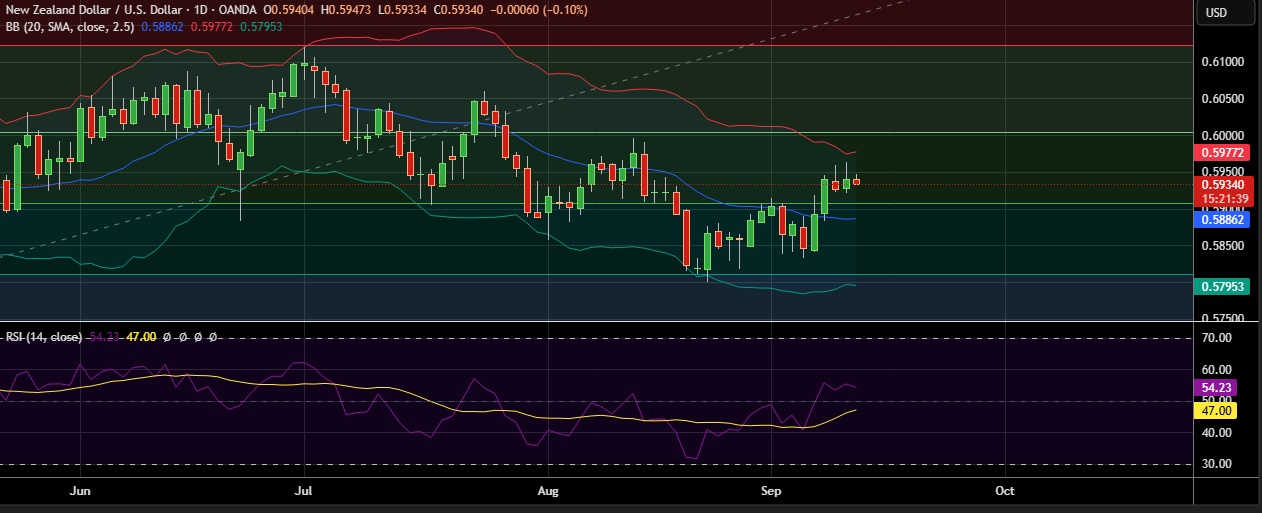
Task: Click the red 0.59772 label on price scale
Action: click(1221, 153)
